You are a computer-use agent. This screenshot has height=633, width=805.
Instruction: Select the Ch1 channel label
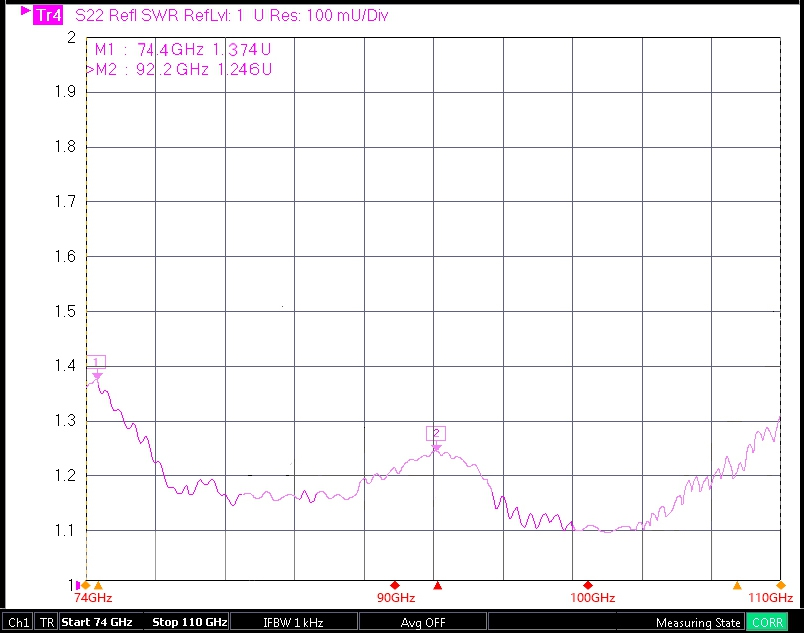(18, 622)
